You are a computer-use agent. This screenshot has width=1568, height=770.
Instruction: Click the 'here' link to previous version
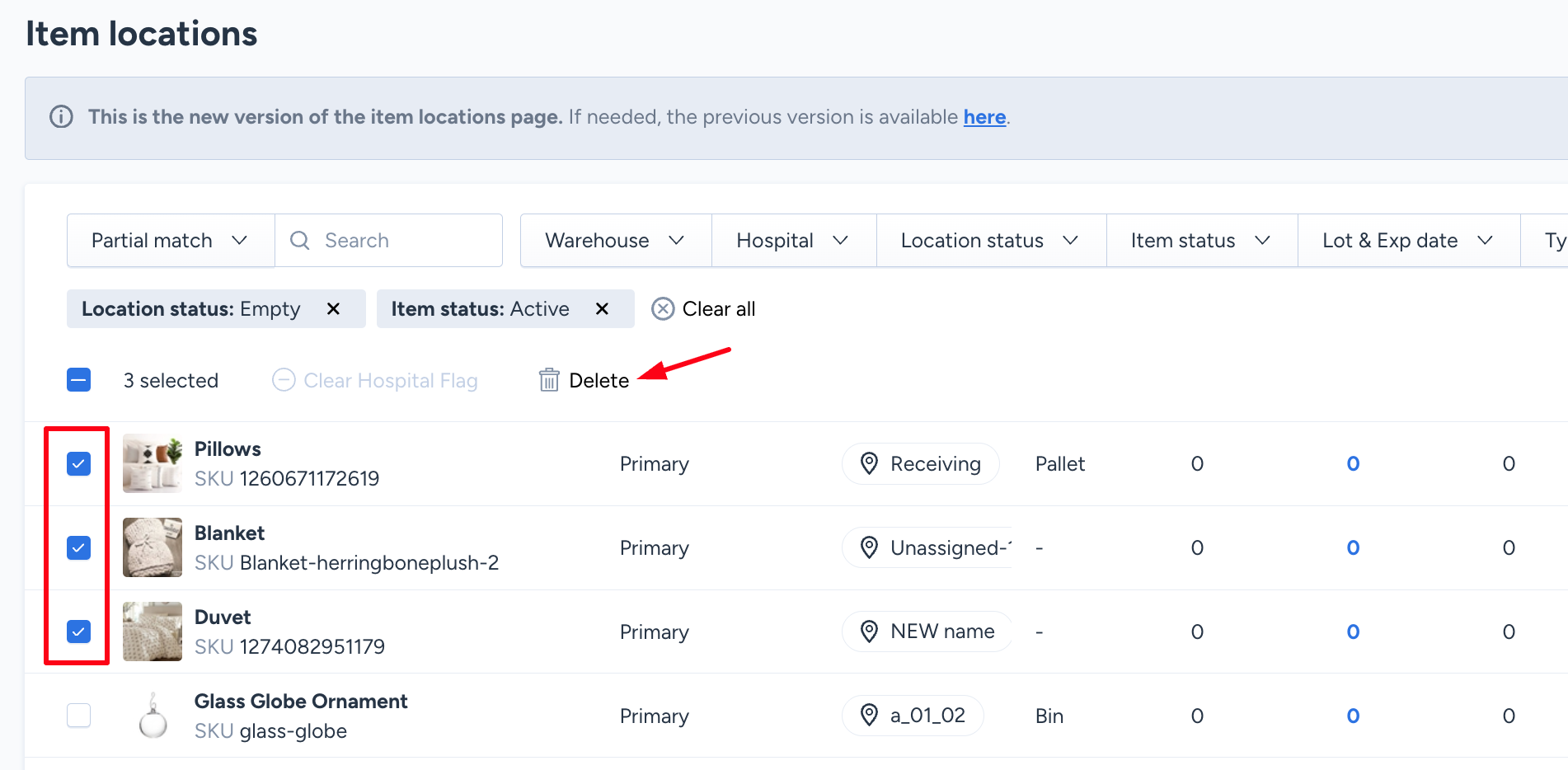[x=984, y=117]
